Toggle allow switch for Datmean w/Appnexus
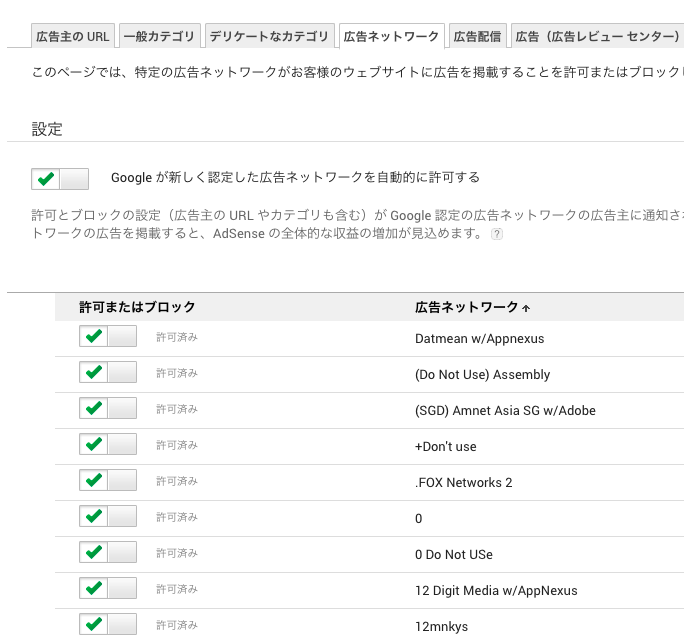 tap(108, 336)
